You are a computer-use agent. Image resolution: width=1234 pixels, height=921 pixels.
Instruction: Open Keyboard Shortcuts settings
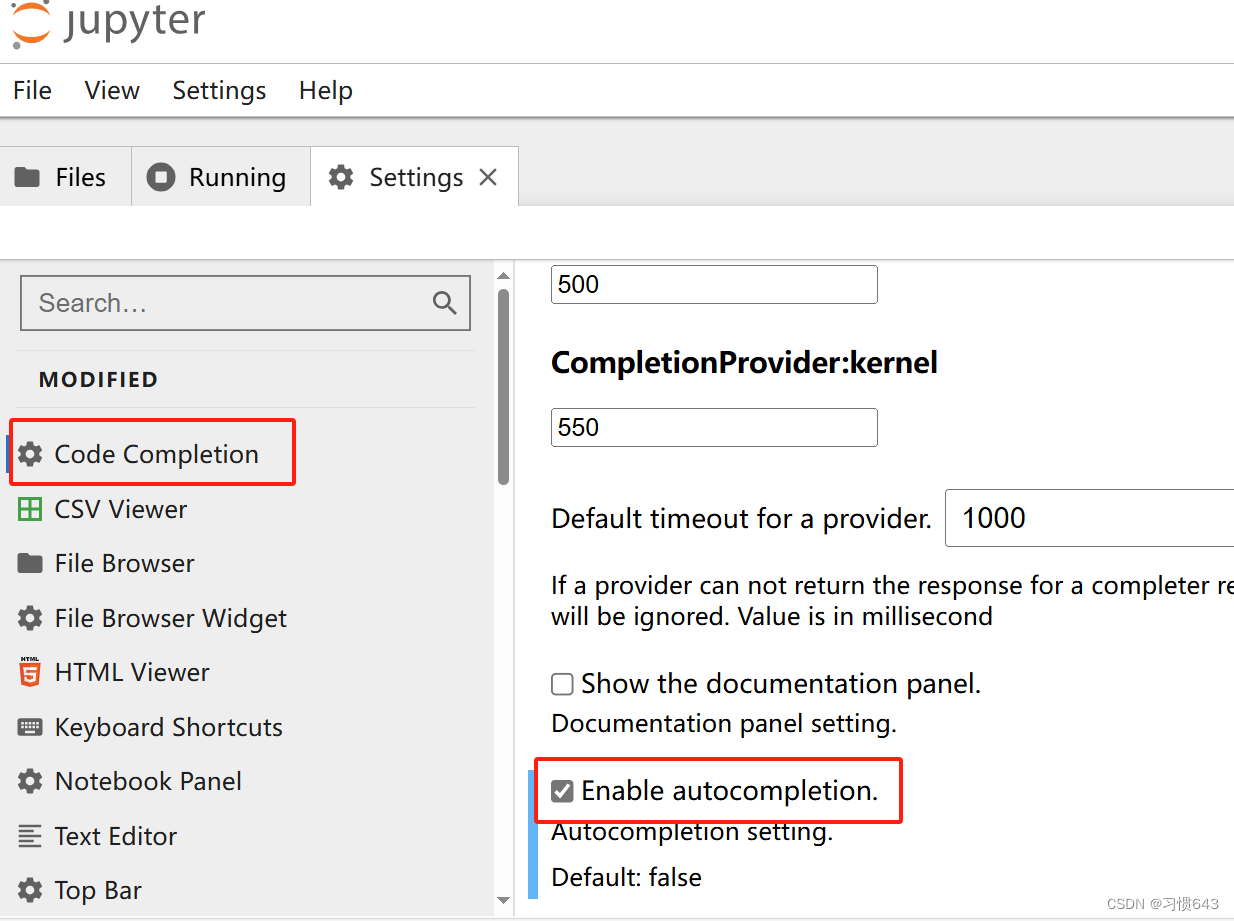click(168, 727)
